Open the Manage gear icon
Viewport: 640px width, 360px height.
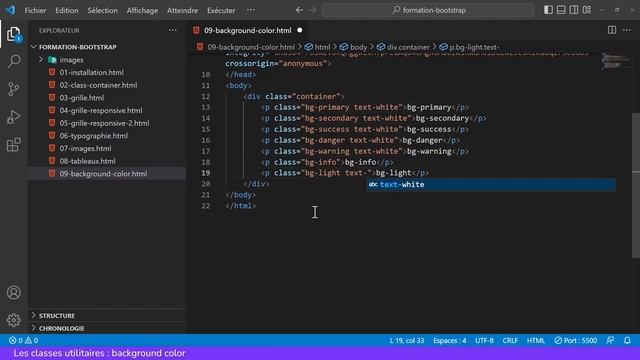pos(13,320)
